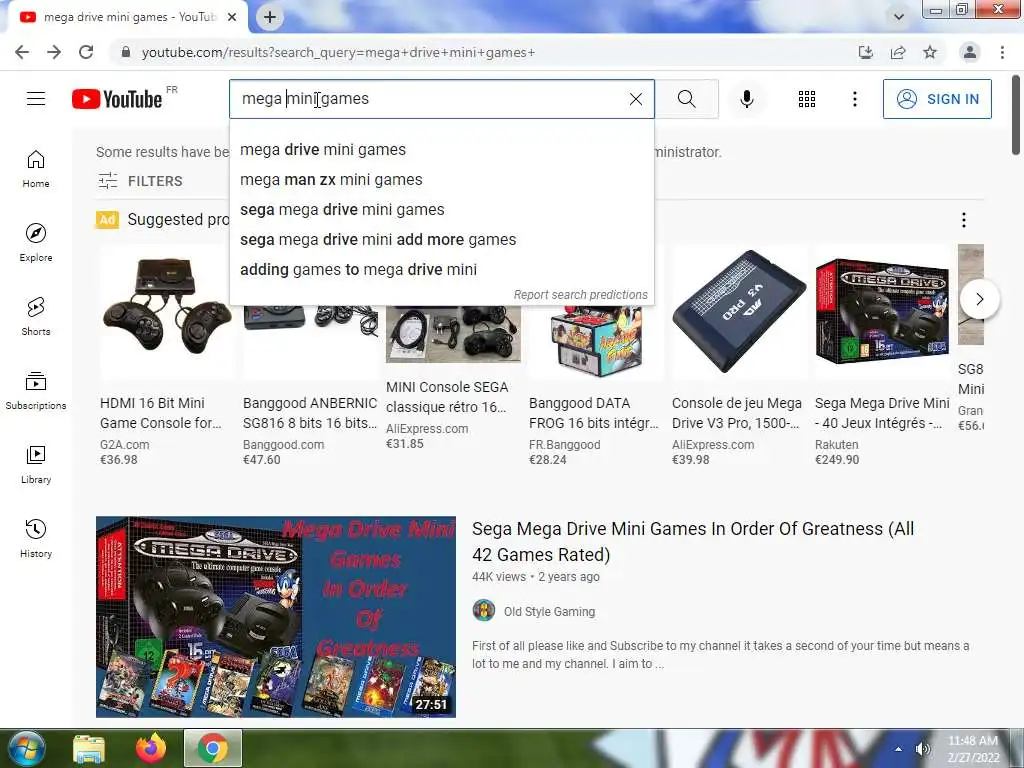Select suggestion 'mega man zx mini games'
This screenshot has height=768, width=1024.
point(441,180)
